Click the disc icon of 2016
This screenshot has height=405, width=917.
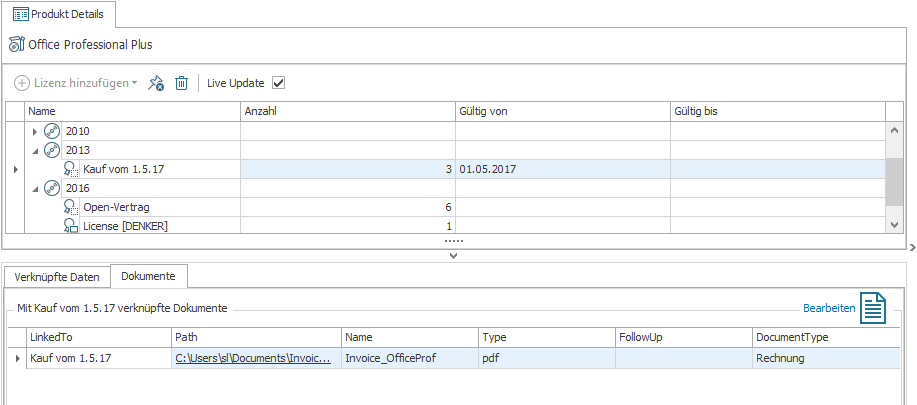(52, 188)
